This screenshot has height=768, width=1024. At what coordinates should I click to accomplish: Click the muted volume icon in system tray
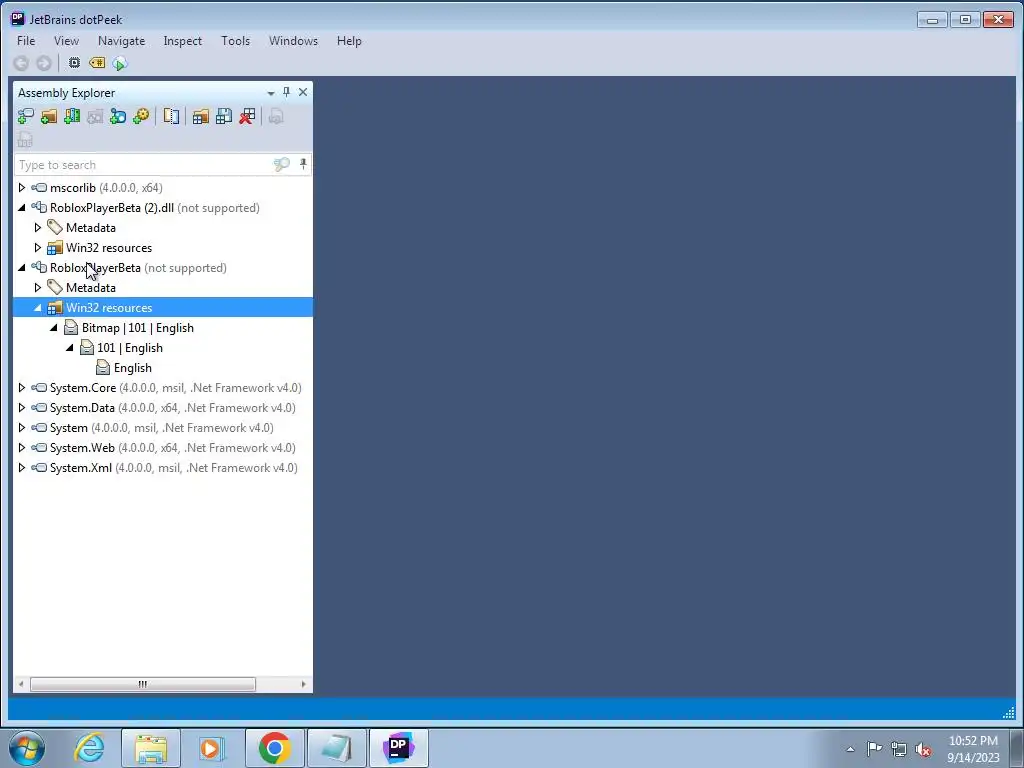[923, 749]
